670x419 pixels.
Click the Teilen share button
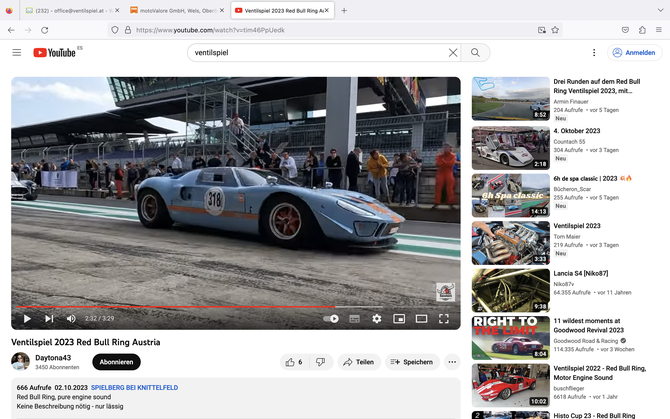359,362
